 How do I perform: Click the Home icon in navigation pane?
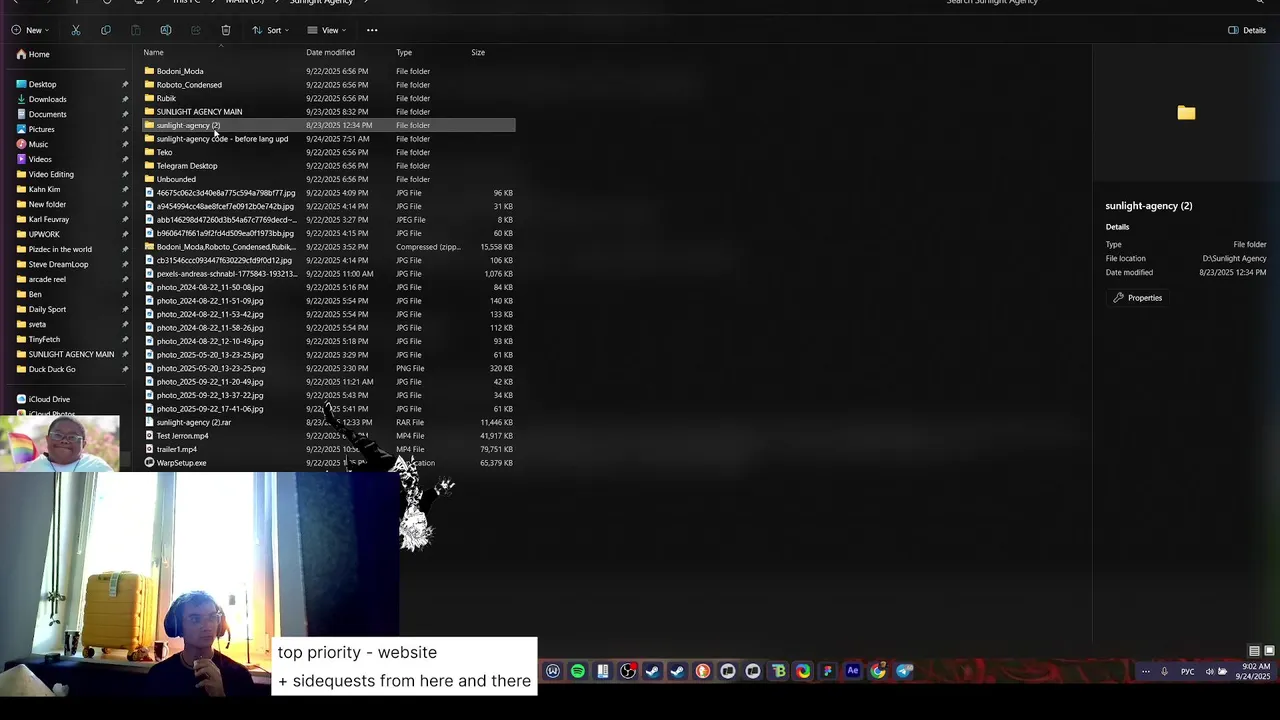click(x=21, y=54)
